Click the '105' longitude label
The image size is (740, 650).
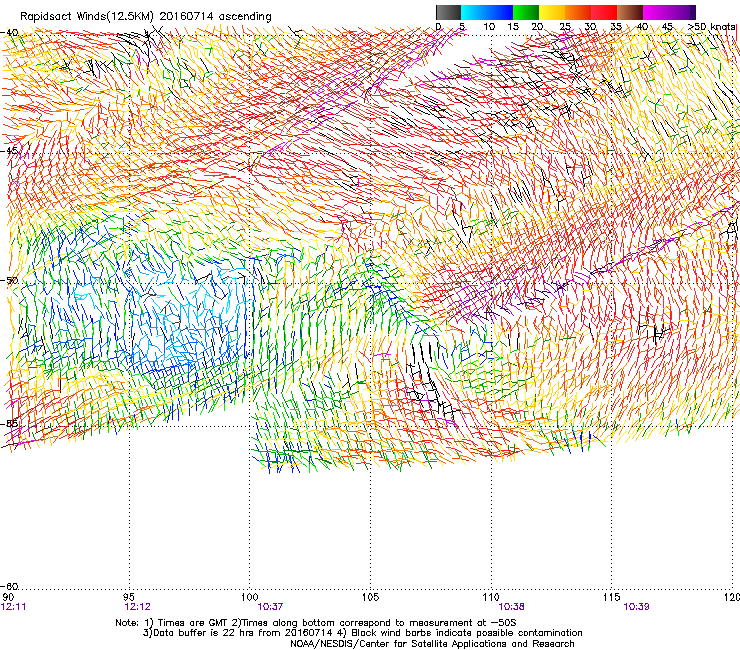tap(370, 597)
